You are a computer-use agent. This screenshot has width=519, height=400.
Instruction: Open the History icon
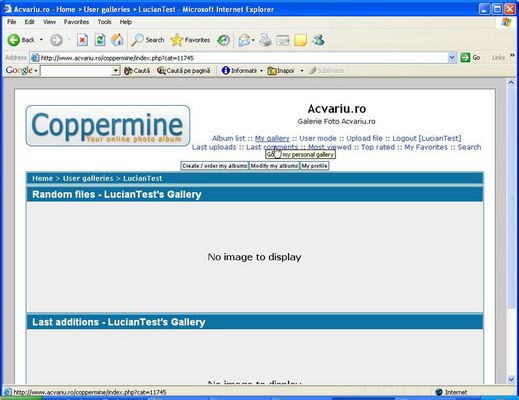coord(223,40)
